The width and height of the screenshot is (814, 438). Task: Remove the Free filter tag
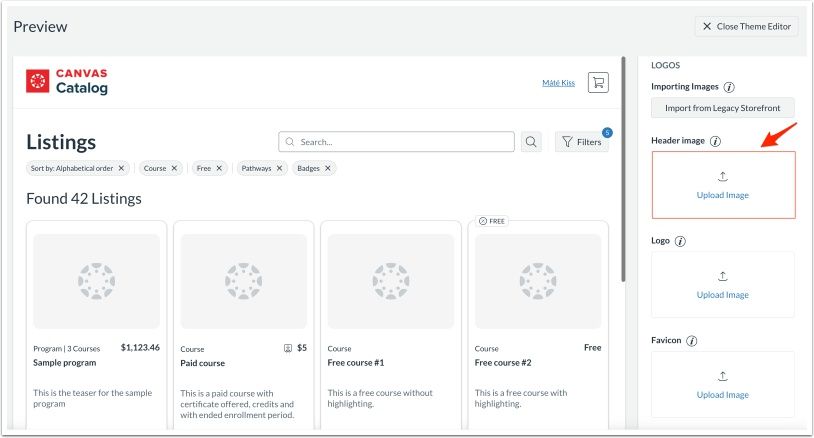click(219, 168)
